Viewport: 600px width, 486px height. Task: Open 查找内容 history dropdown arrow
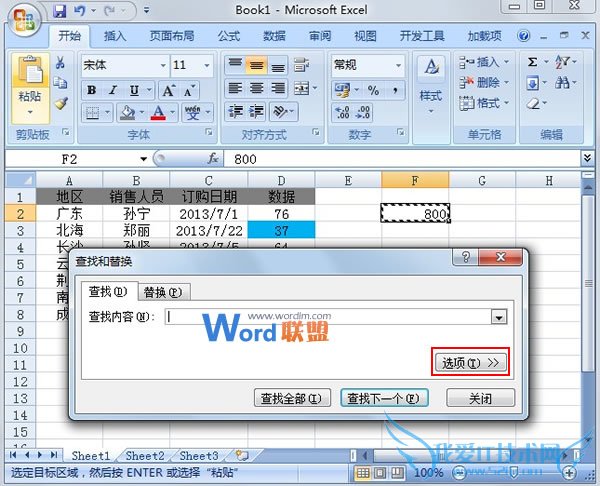point(499,317)
